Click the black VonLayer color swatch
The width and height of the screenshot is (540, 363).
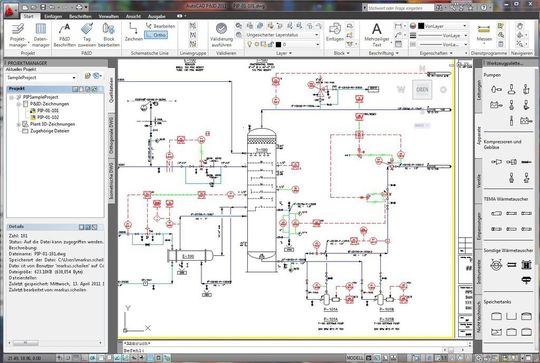(x=421, y=26)
